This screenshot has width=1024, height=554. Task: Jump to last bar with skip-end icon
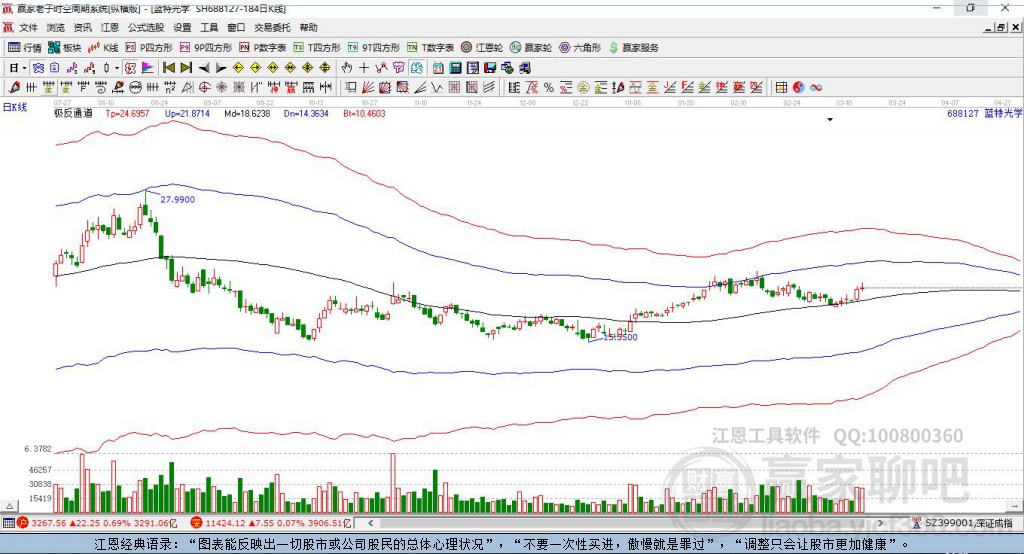[186, 68]
